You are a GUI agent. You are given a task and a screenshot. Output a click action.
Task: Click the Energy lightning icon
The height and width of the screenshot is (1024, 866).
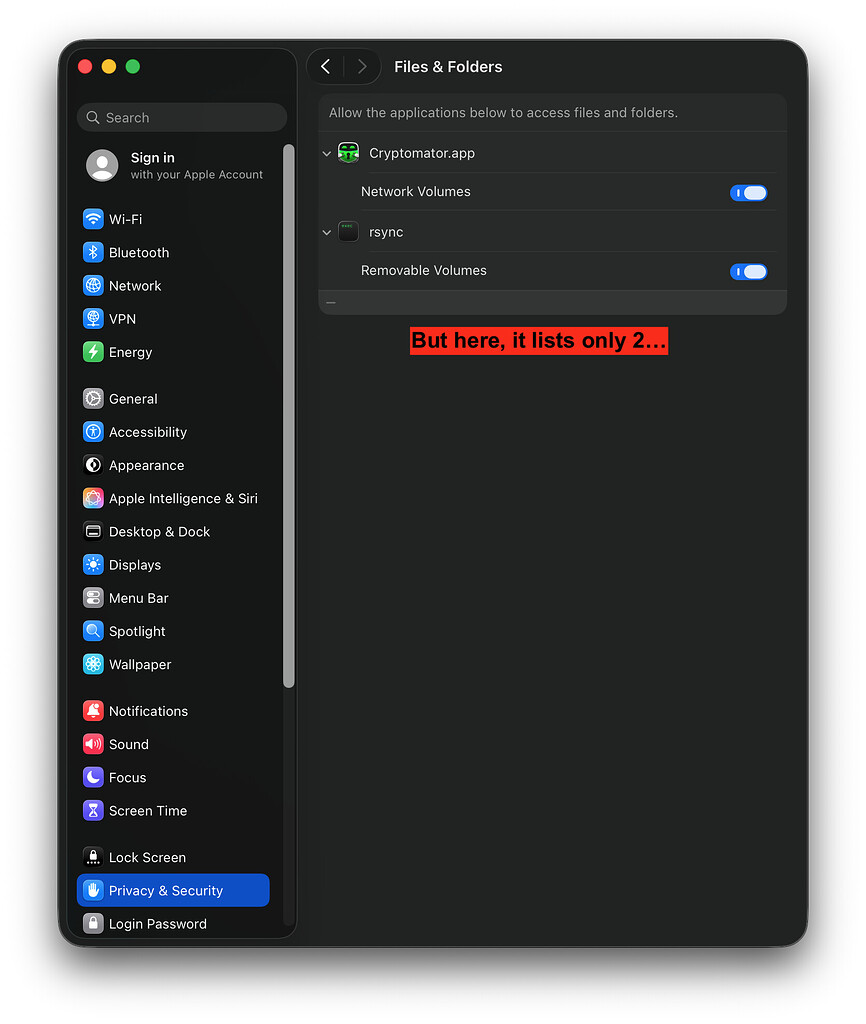pos(93,352)
